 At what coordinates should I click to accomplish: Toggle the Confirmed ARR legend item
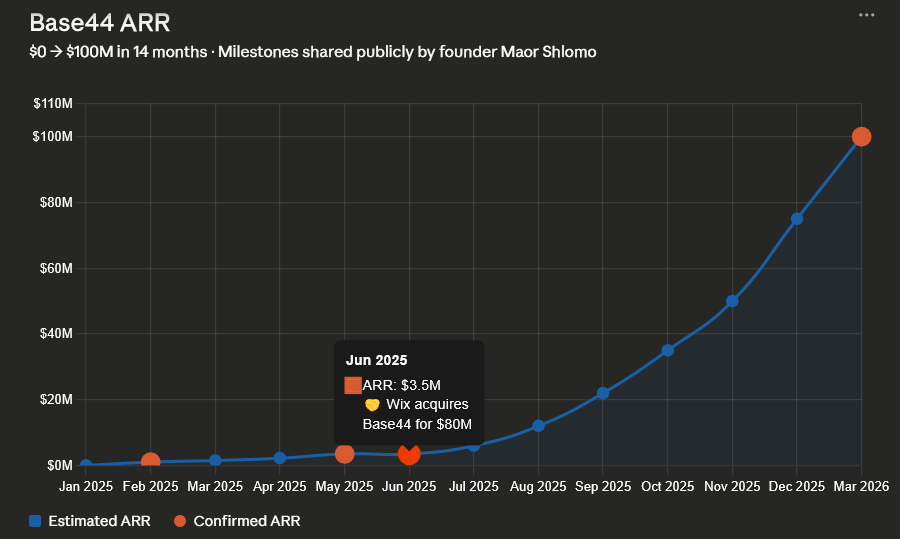point(237,521)
